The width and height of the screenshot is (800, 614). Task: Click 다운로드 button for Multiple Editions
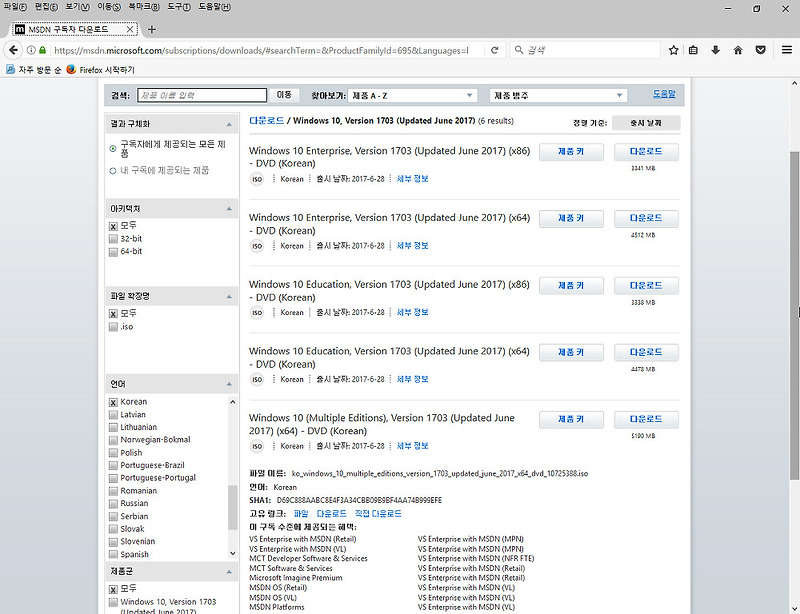point(646,420)
